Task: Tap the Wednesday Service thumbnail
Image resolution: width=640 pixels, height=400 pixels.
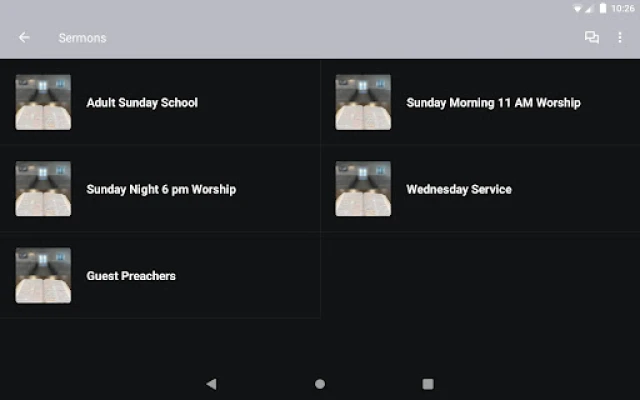Action: click(363, 189)
